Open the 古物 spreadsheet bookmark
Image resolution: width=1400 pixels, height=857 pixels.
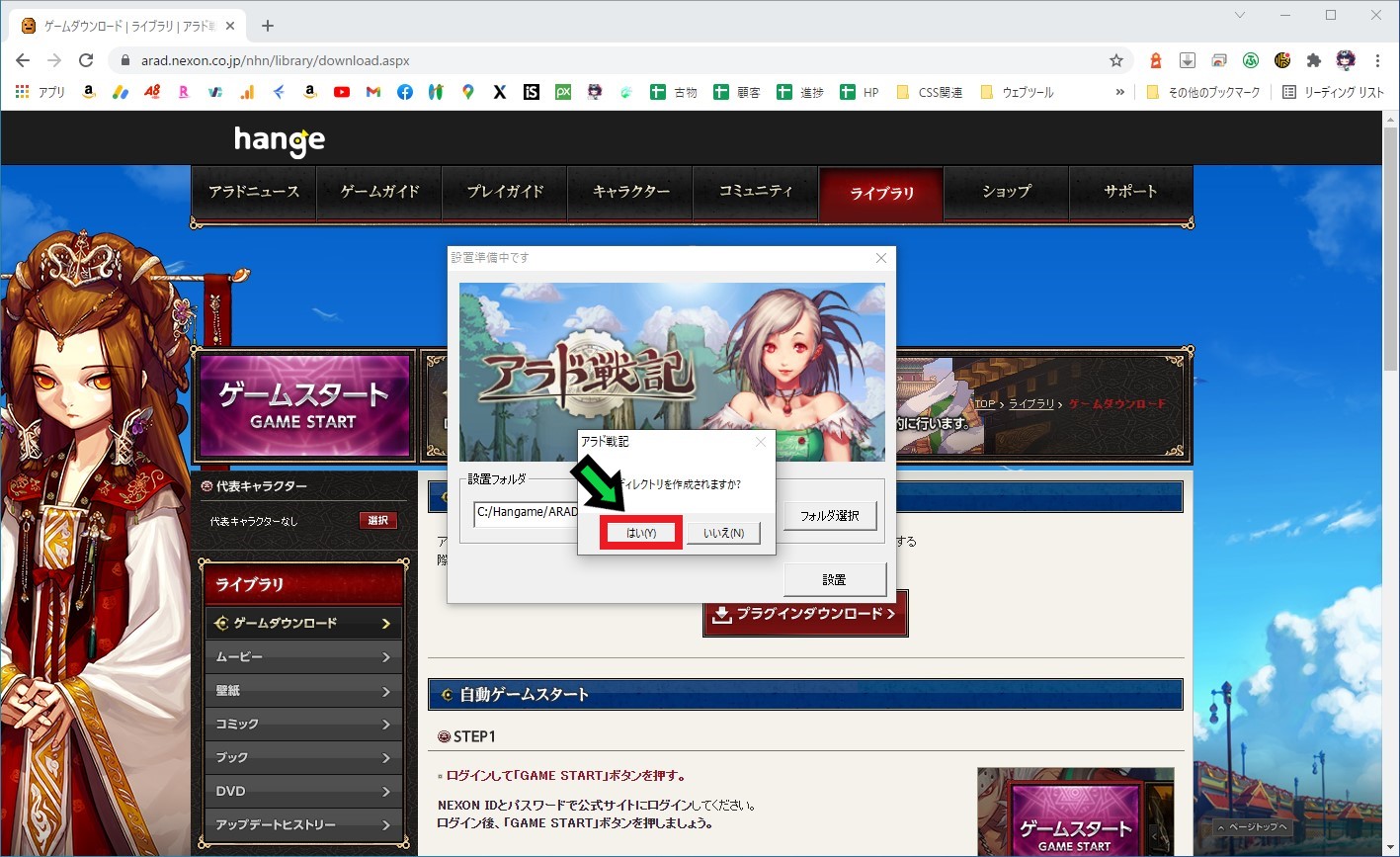click(674, 92)
